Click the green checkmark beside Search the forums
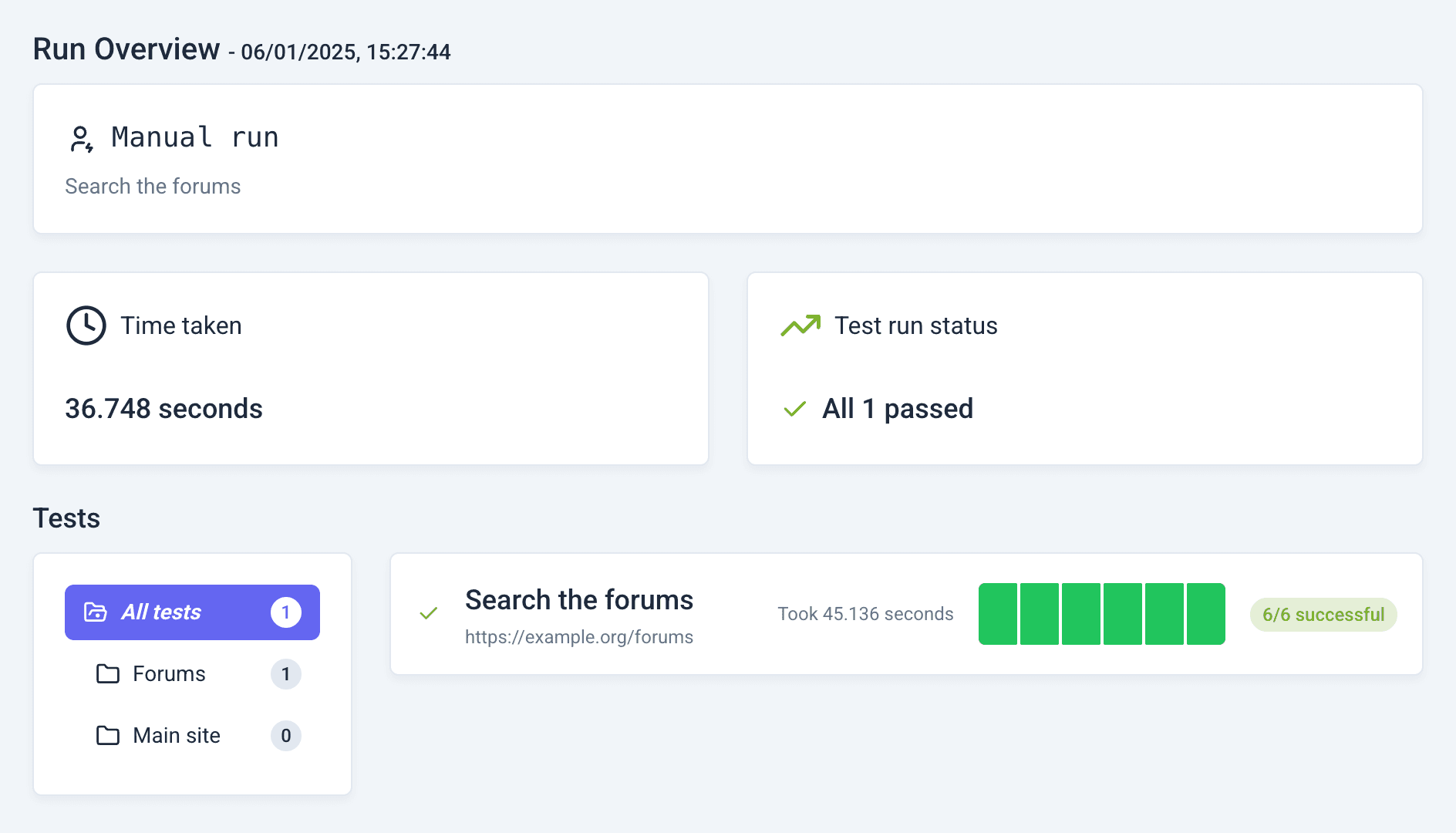Screen dimensions: 1456x833 (429, 613)
